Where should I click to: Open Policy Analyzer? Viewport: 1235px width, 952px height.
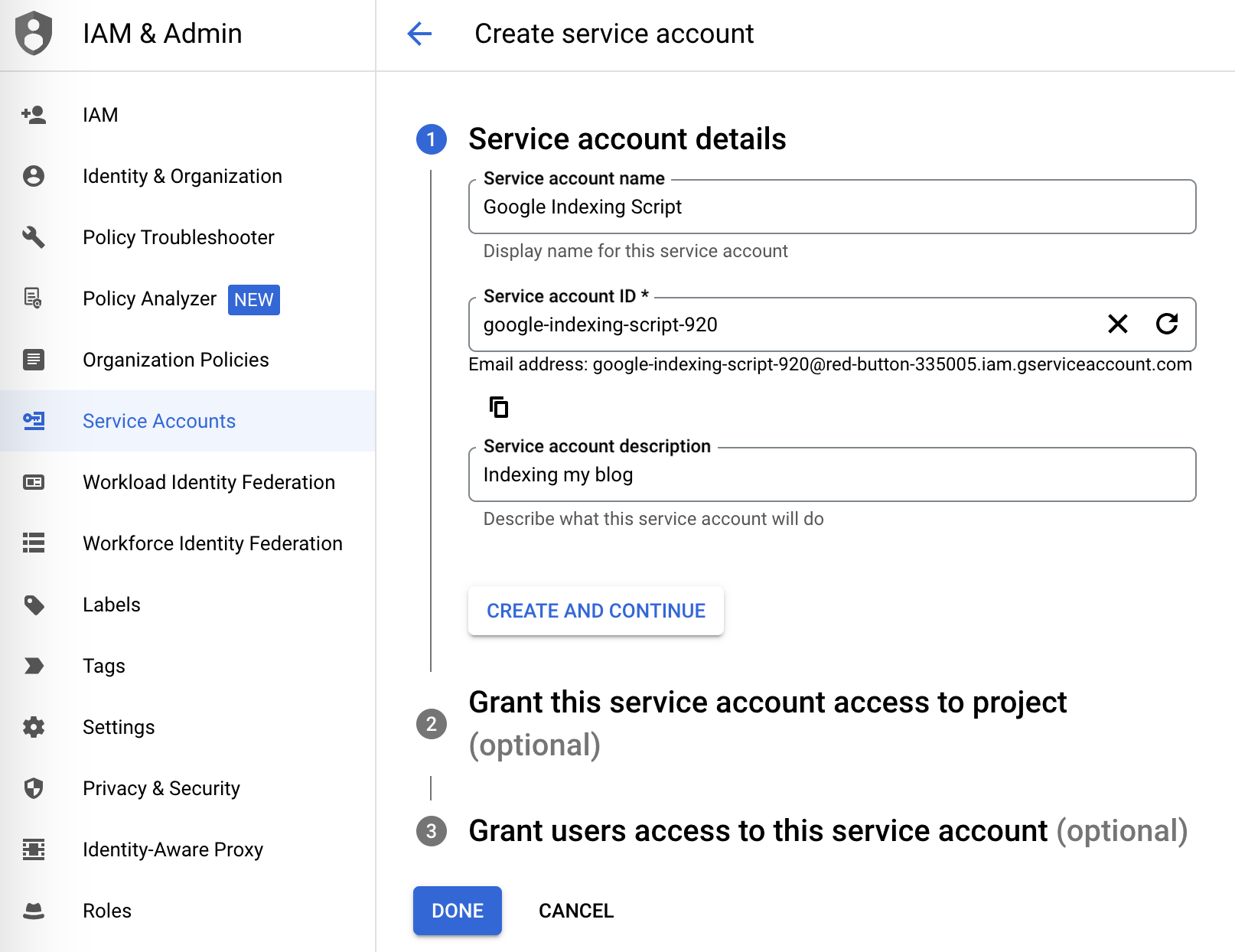point(187,298)
